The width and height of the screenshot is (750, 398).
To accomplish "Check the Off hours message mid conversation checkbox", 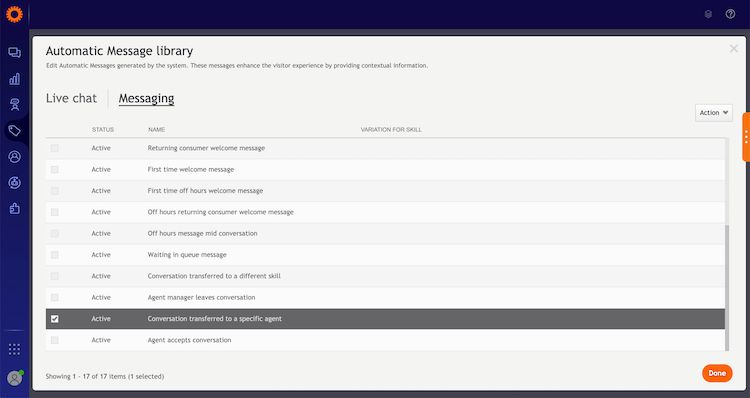I will pyautogui.click(x=55, y=233).
